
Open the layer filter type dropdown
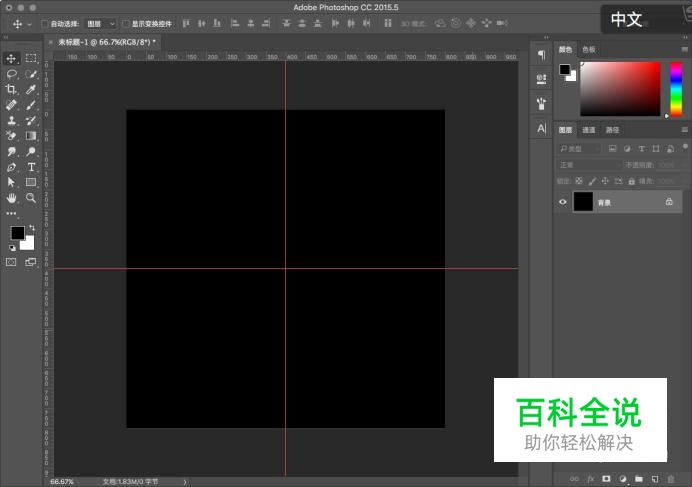[x=580, y=149]
